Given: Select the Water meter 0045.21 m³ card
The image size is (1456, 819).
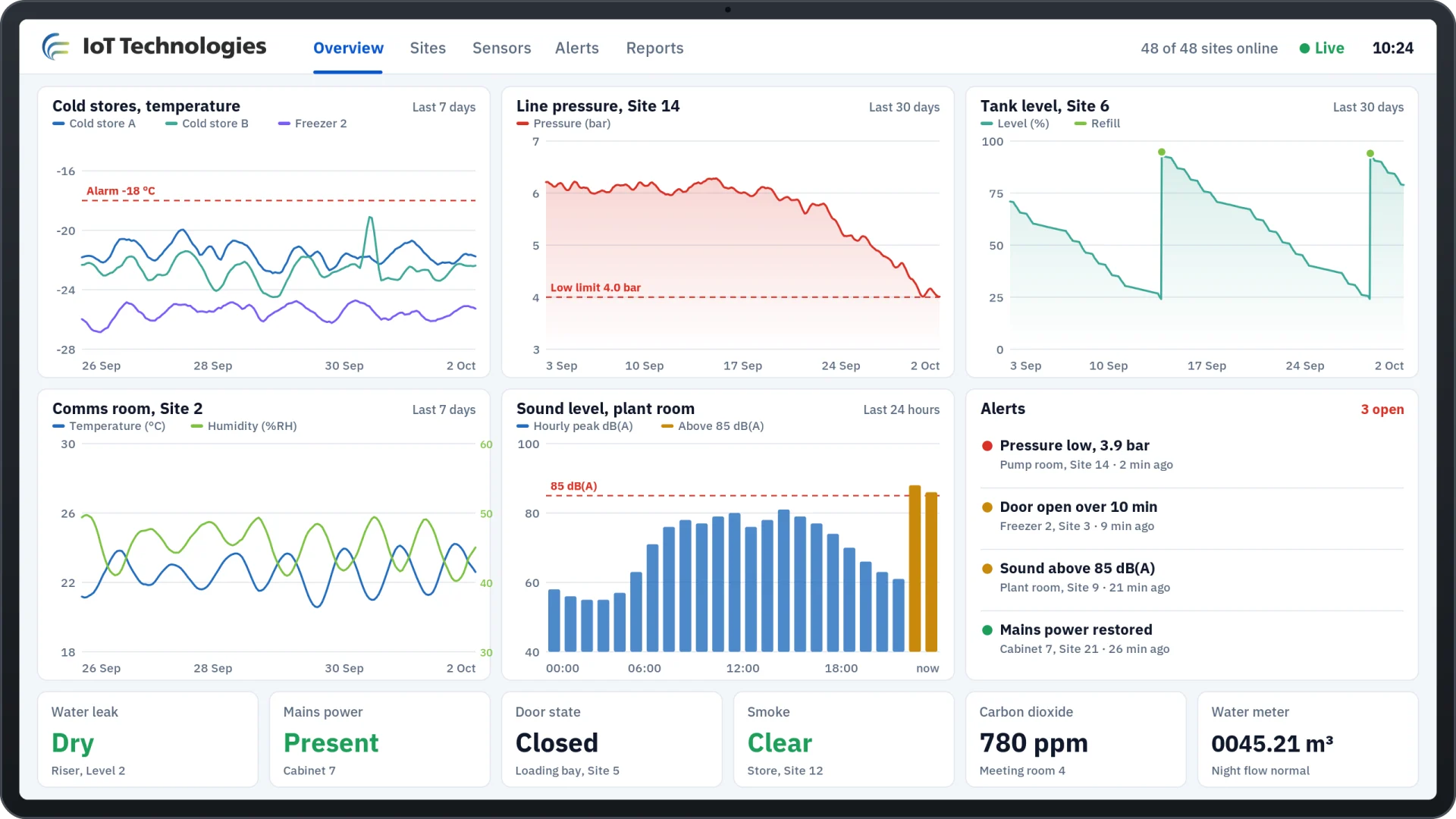Looking at the screenshot, I should (1308, 739).
